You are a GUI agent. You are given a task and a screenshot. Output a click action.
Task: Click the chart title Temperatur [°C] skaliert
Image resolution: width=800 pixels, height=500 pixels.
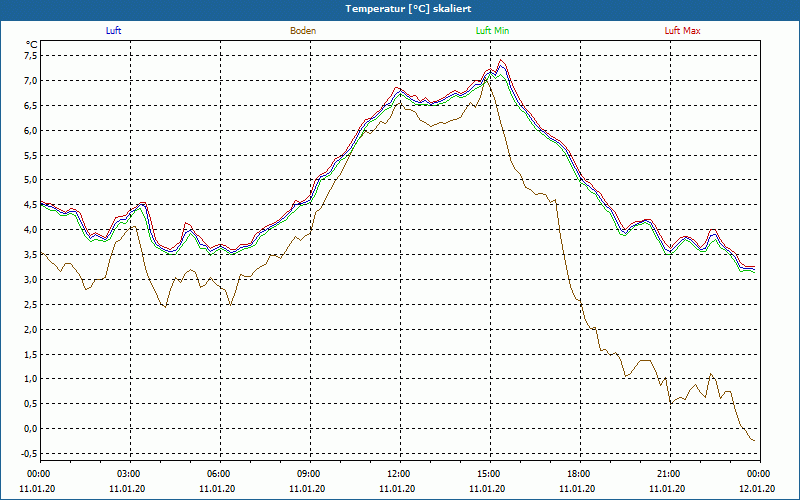point(408,9)
